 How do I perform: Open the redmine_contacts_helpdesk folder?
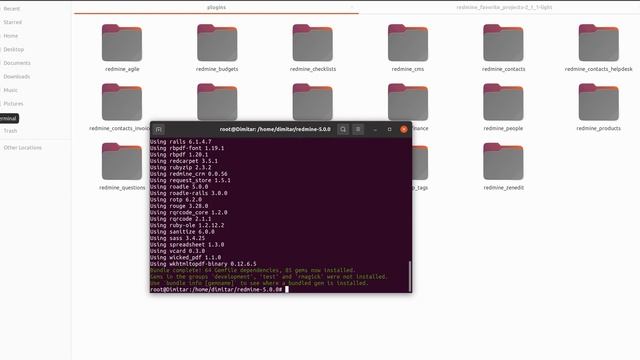pyautogui.click(x=599, y=43)
